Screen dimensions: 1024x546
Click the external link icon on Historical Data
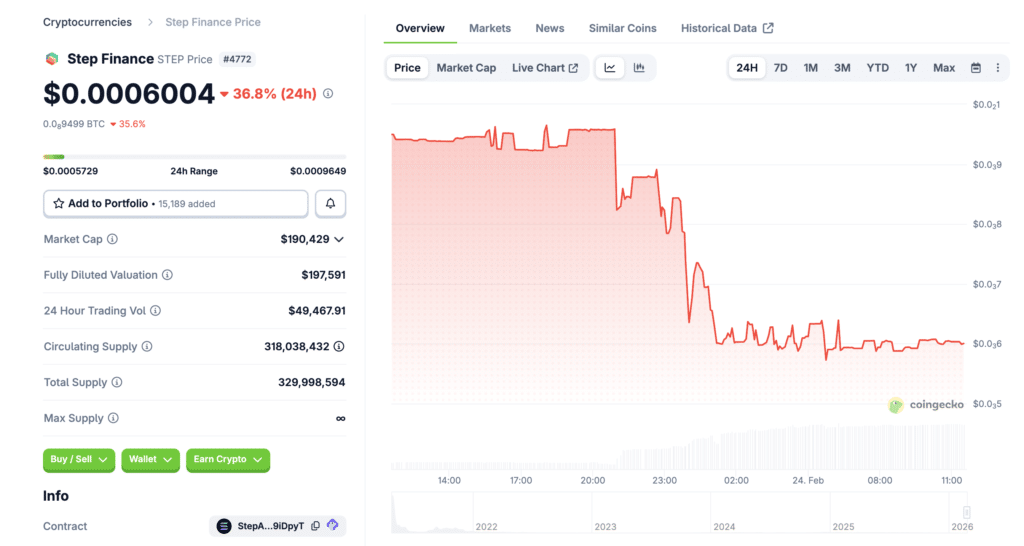click(x=769, y=28)
